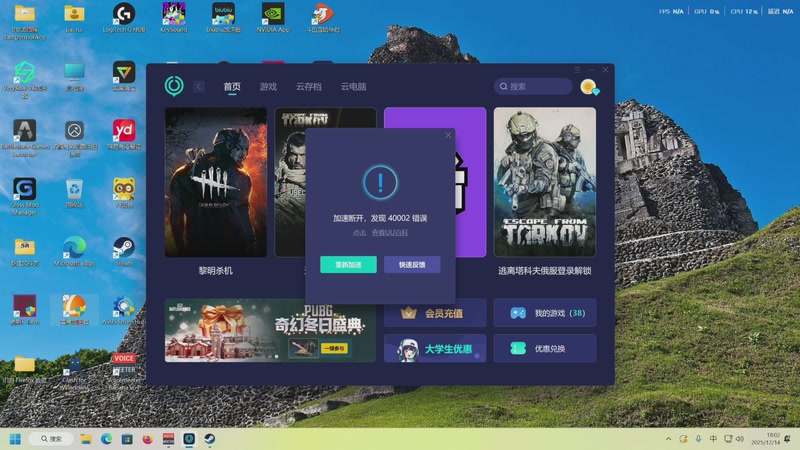Open the green hexagon VeryKuai desktop icon
Image resolution: width=800 pixels, height=450 pixels.
(x=24, y=80)
